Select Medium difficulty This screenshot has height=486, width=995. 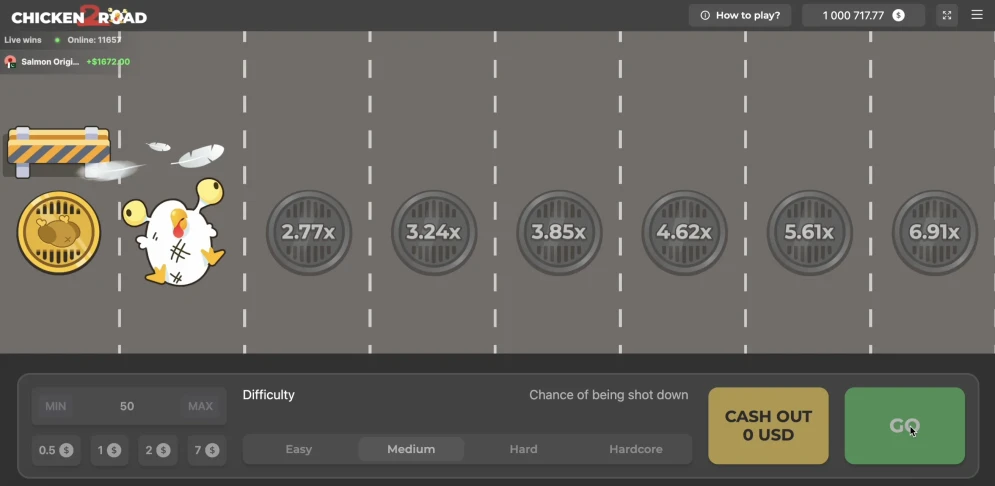[x=411, y=449]
